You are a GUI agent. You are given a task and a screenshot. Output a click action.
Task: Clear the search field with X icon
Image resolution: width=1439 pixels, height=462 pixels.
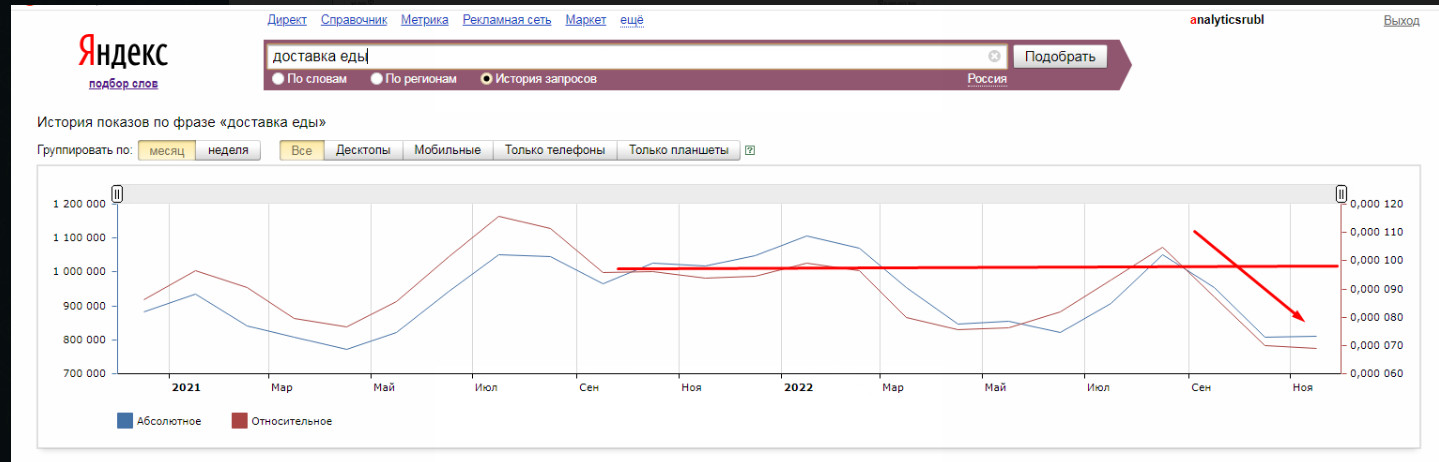(x=994, y=57)
